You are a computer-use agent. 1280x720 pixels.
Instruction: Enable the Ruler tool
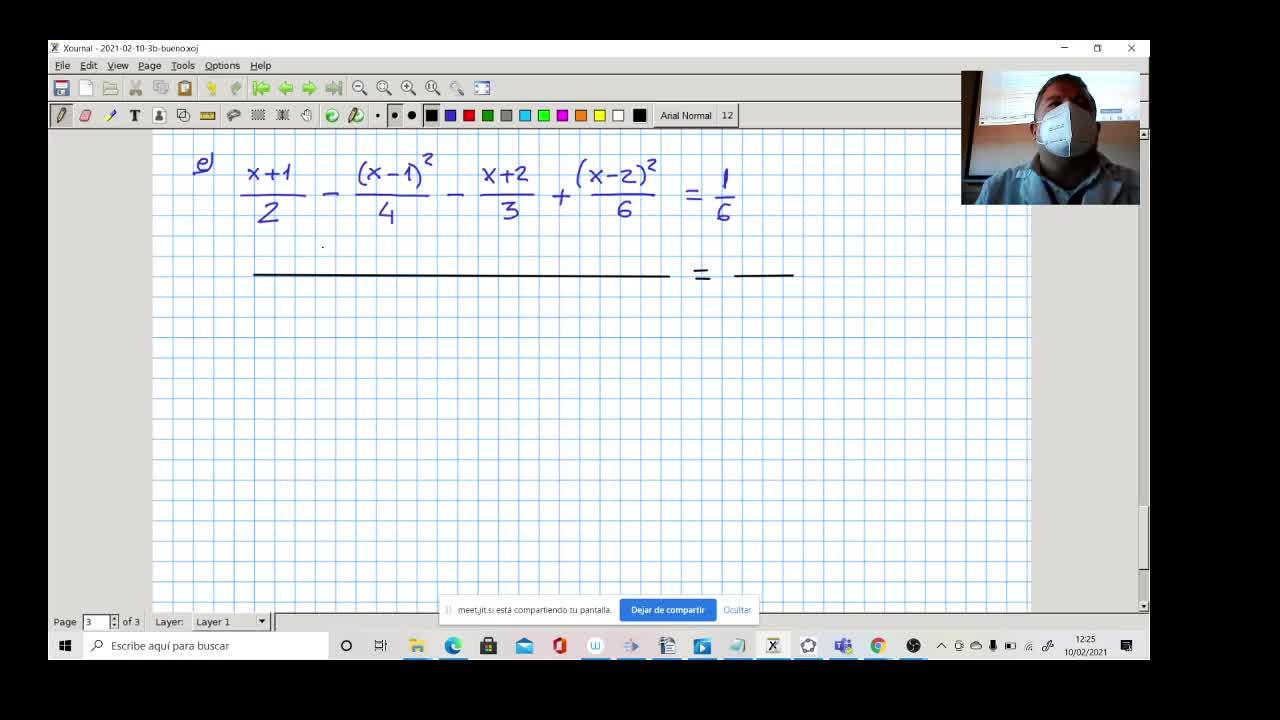[208, 116]
